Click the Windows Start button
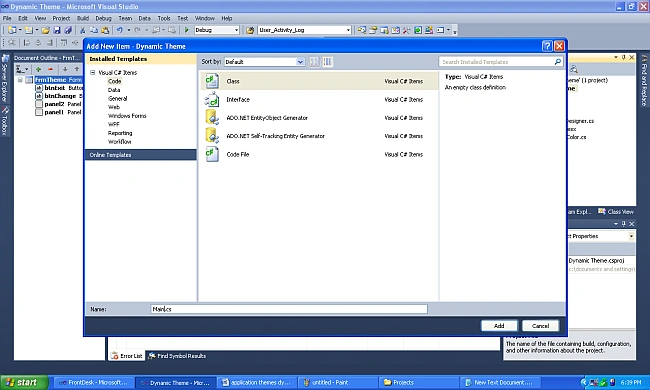Viewport: 650px width, 390px height. point(25,382)
